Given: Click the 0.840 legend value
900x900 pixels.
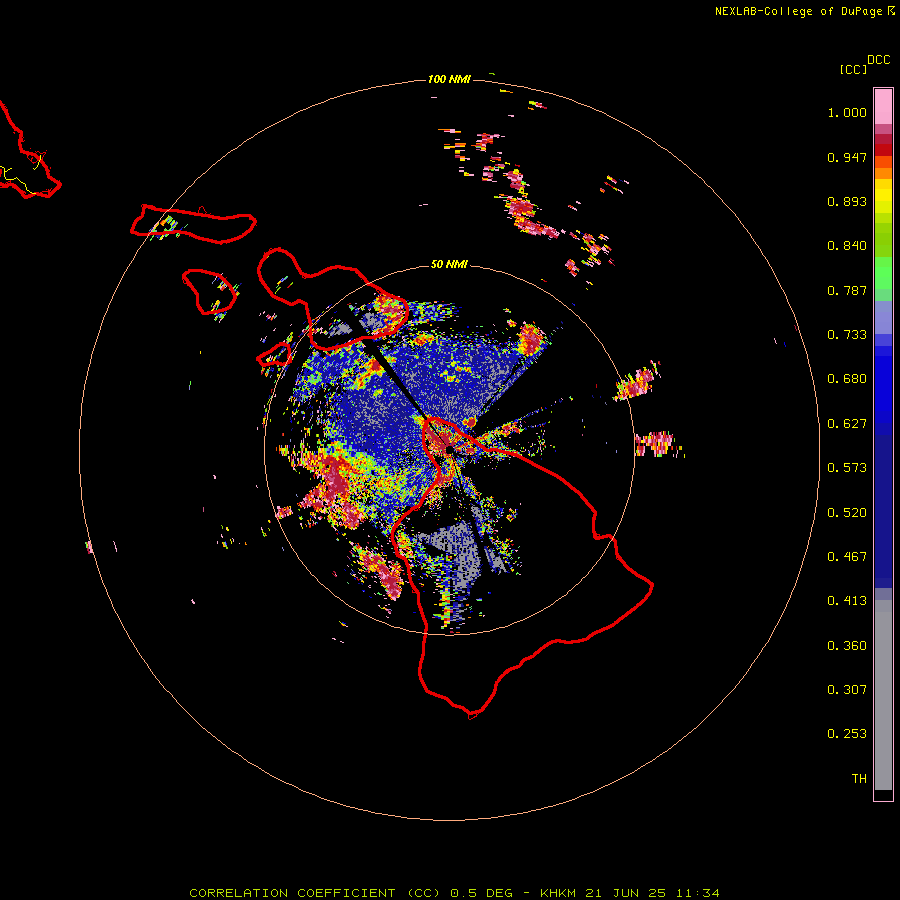Looking at the screenshot, I should pos(847,246).
